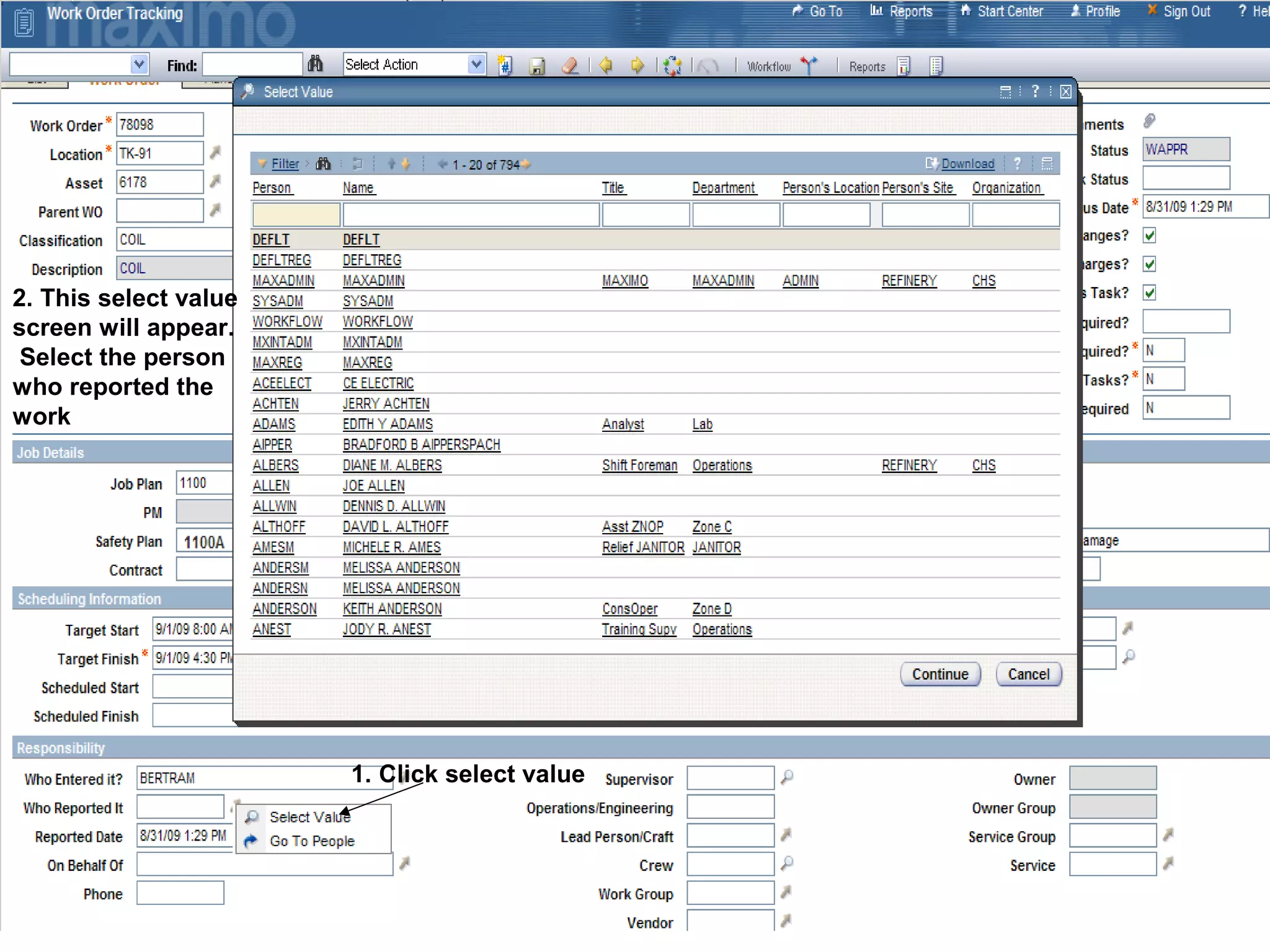Click the help question mark in dialog title
1270x952 pixels.
coord(1035,92)
